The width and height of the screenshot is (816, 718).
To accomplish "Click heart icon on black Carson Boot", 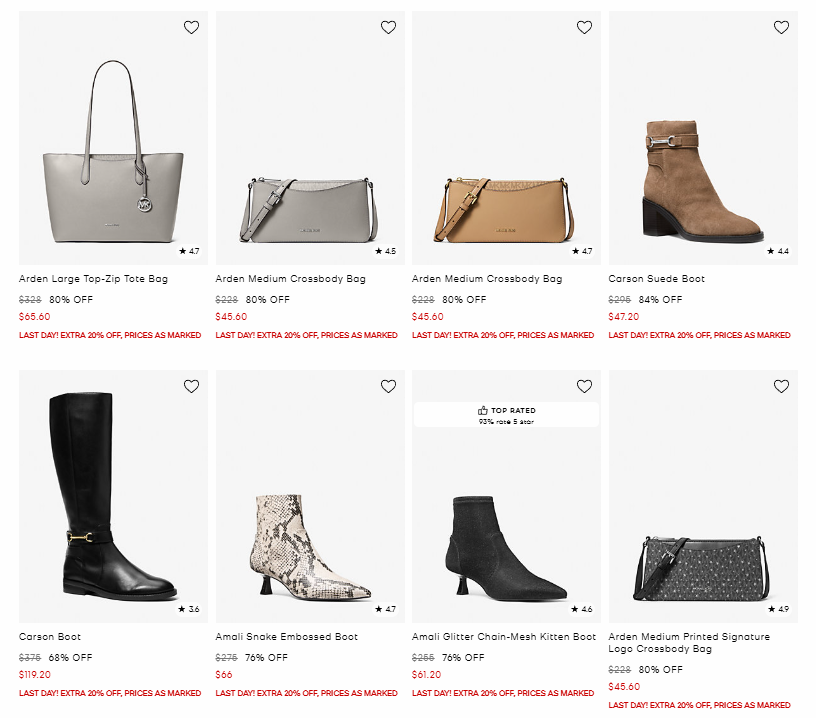I will click(191, 386).
